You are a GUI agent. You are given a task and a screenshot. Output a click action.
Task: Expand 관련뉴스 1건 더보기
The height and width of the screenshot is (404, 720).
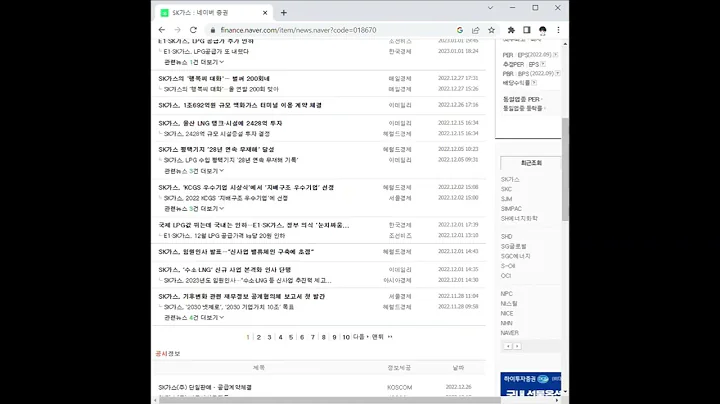(194, 62)
